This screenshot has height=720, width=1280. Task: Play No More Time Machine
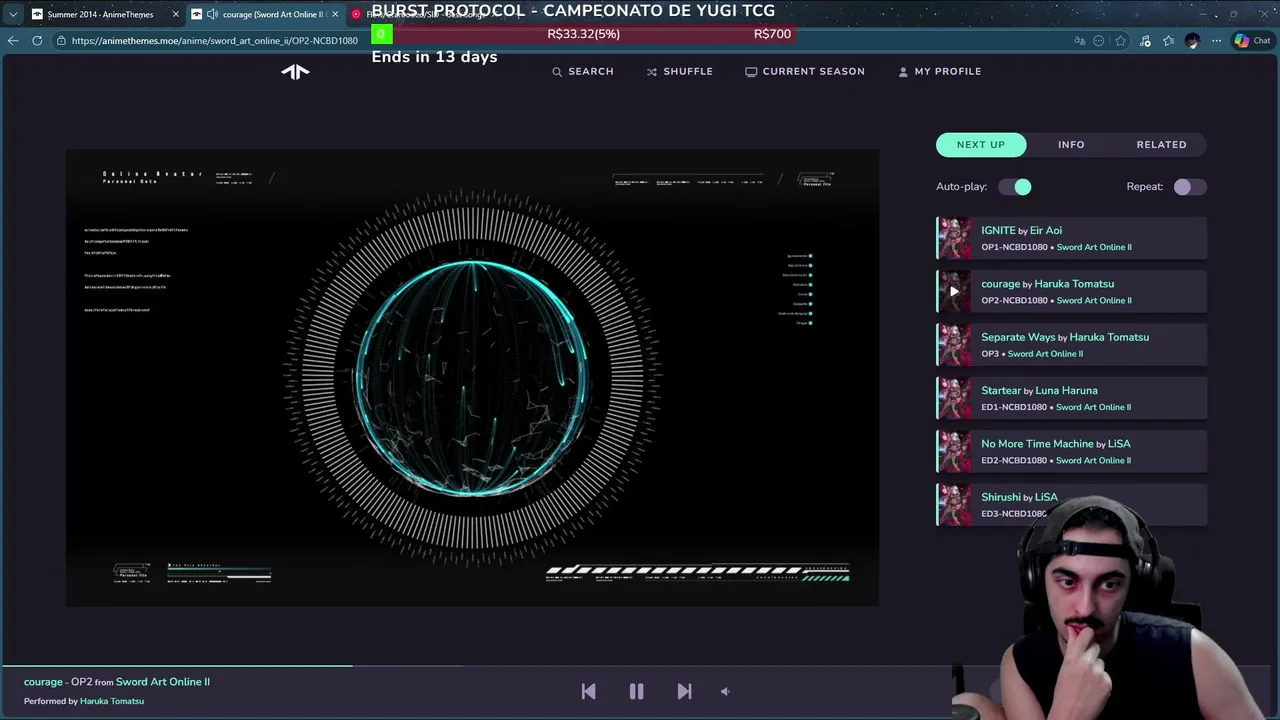point(1072,452)
